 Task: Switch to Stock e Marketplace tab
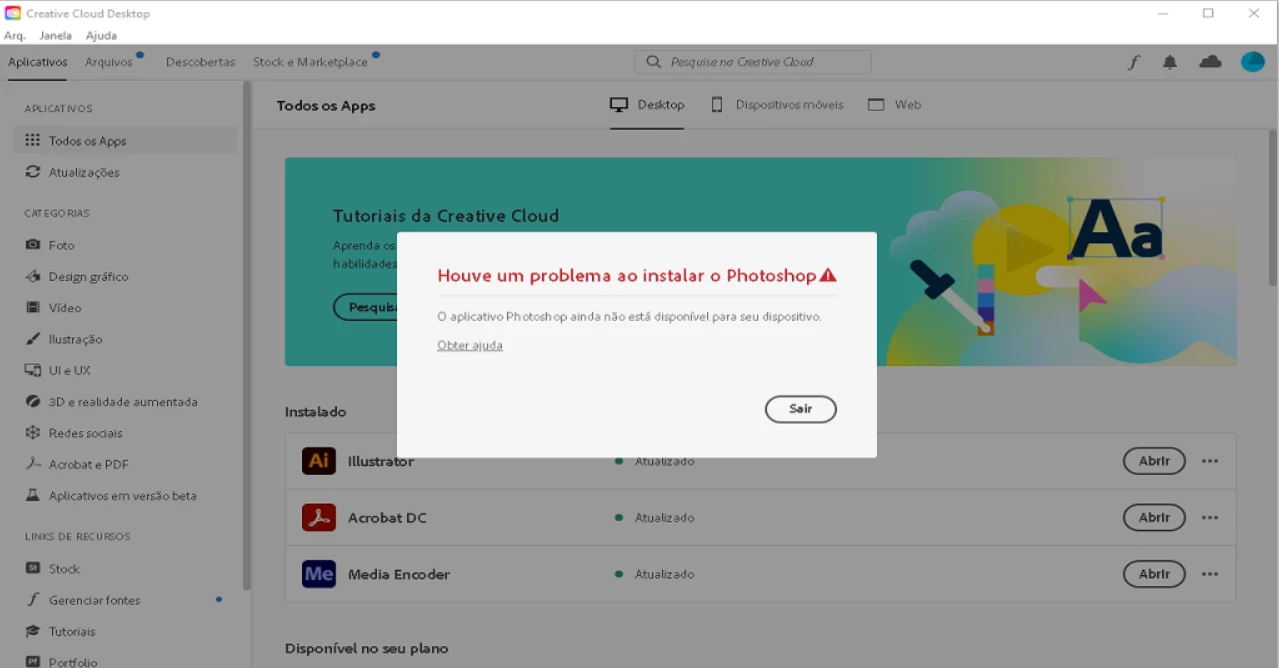[311, 62]
